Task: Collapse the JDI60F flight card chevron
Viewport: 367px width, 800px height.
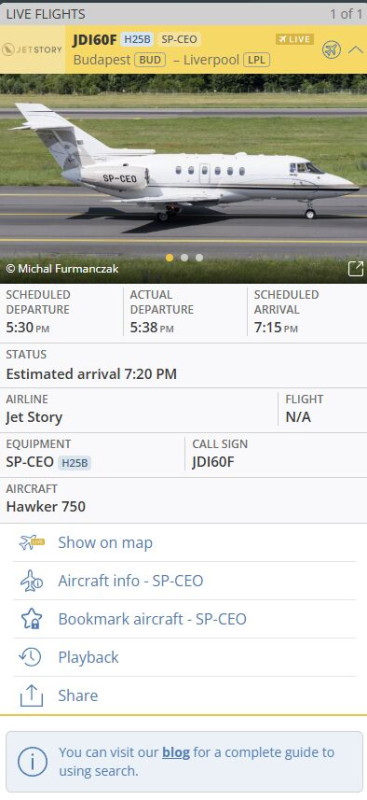Action: tap(356, 50)
